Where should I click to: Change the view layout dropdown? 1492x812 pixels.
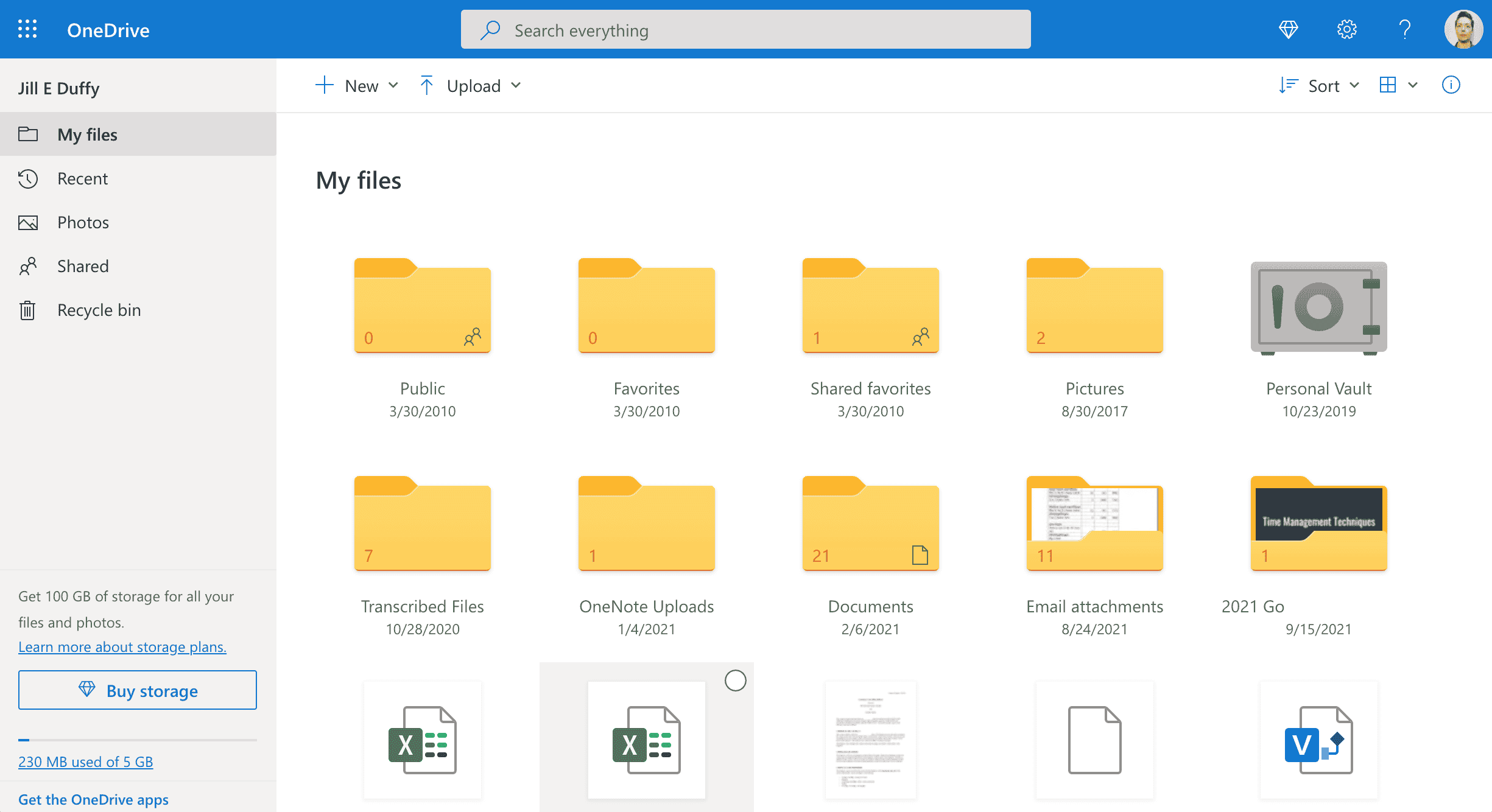[x=1398, y=85]
